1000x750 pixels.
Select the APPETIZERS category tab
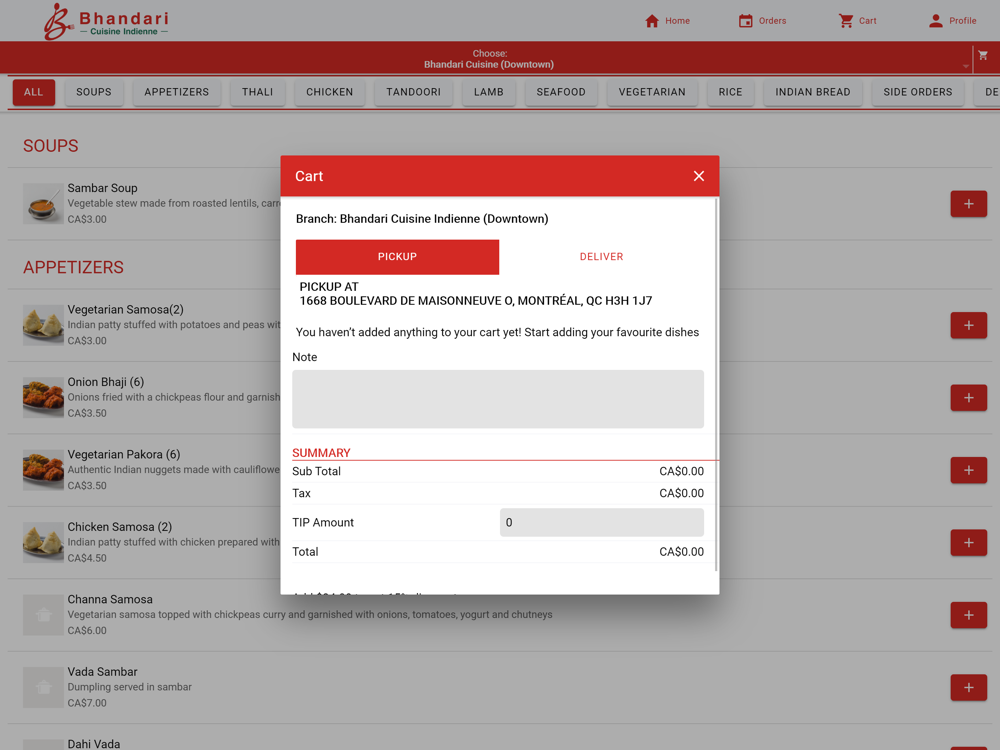[x=177, y=92]
